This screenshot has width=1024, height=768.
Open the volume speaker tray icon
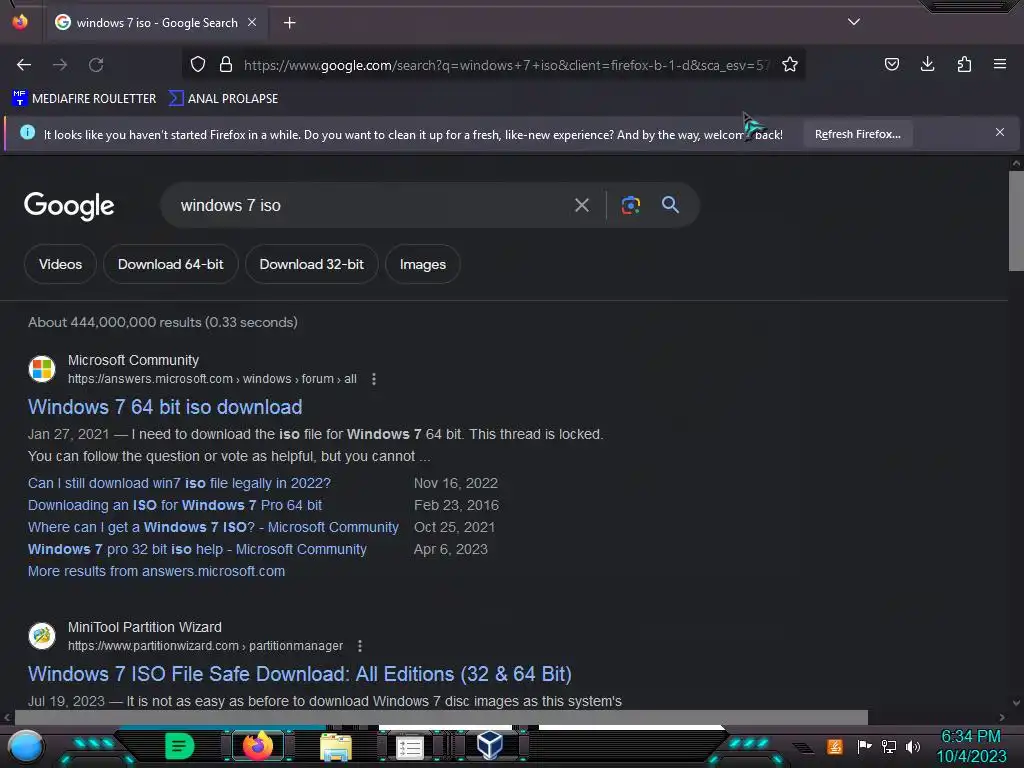tap(912, 746)
